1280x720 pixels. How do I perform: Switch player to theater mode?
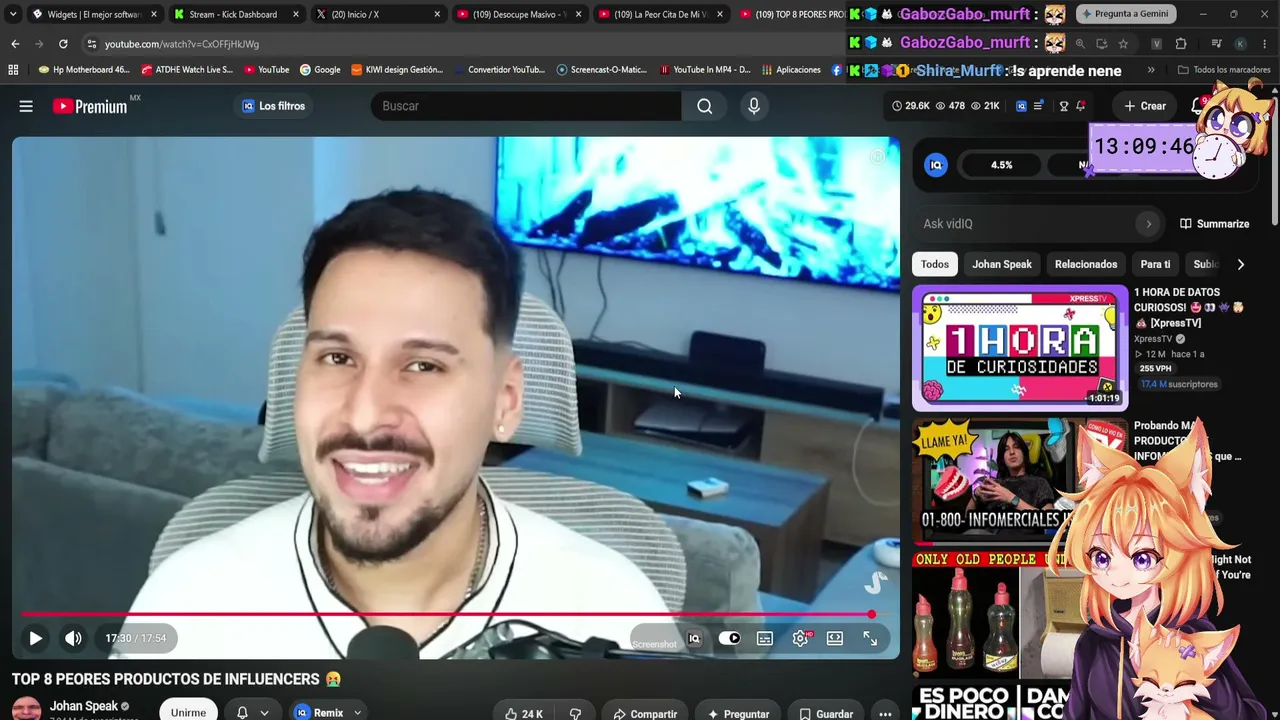835,639
